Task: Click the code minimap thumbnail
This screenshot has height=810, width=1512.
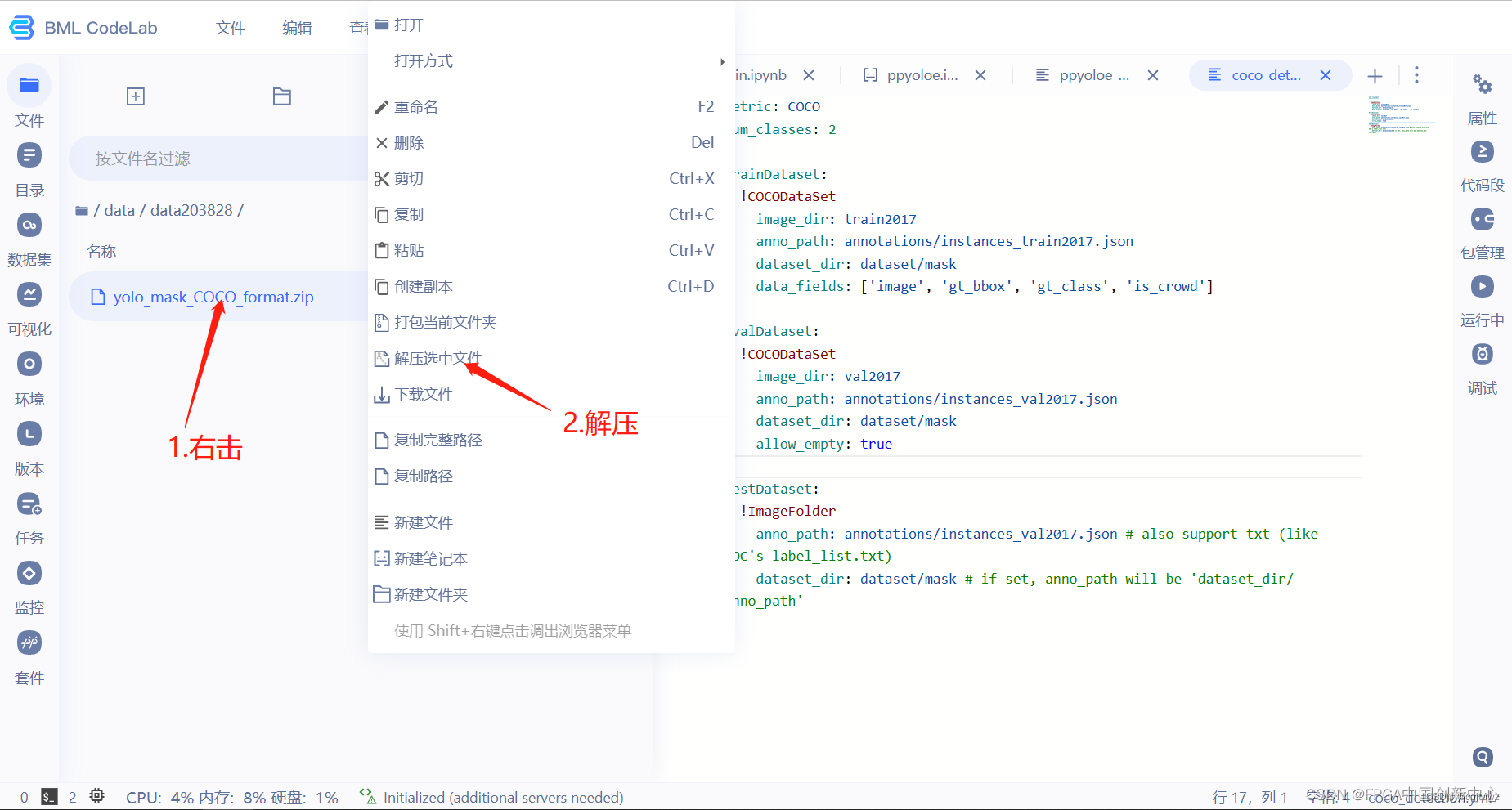Action: pyautogui.click(x=1403, y=114)
